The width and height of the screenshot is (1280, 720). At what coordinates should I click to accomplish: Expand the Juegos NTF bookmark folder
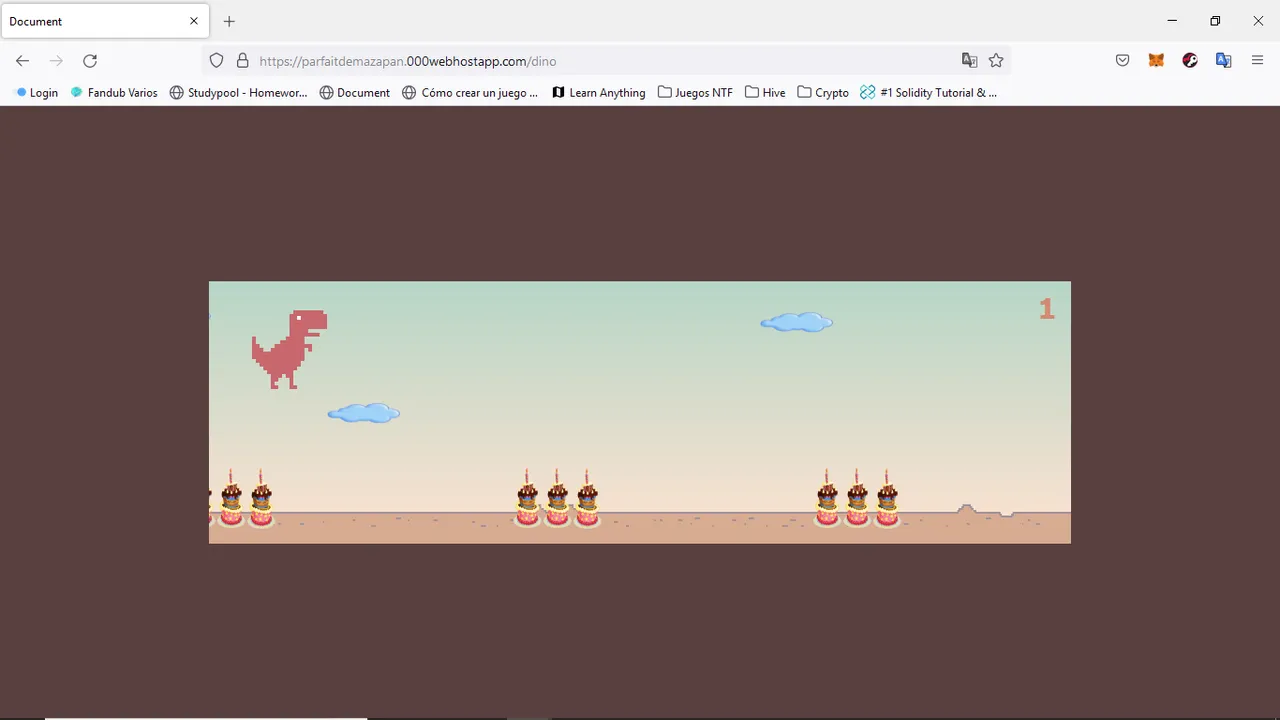click(x=695, y=92)
